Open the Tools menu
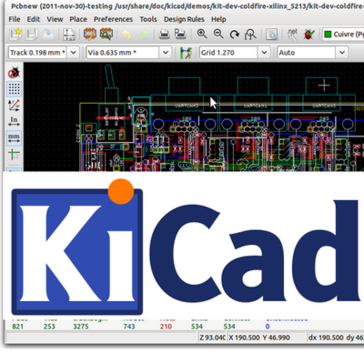Screen dimensions: 364x364 click(x=148, y=19)
